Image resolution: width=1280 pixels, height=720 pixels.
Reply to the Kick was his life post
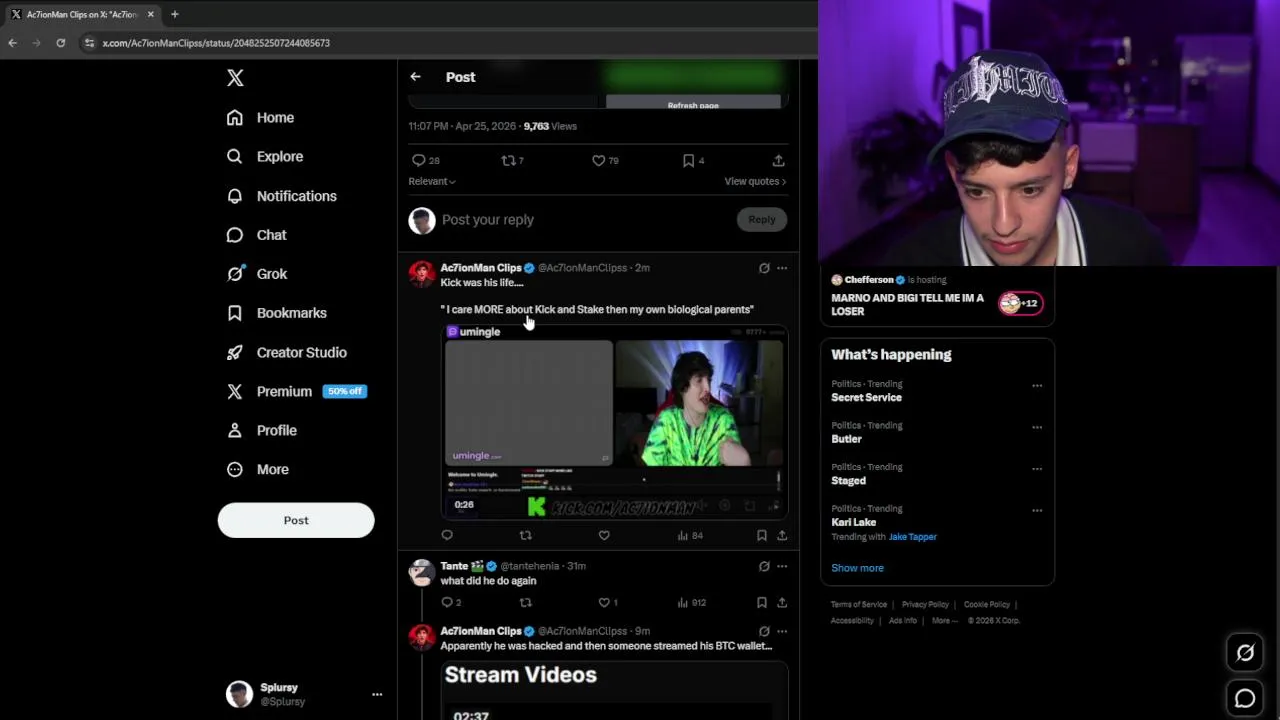point(447,535)
